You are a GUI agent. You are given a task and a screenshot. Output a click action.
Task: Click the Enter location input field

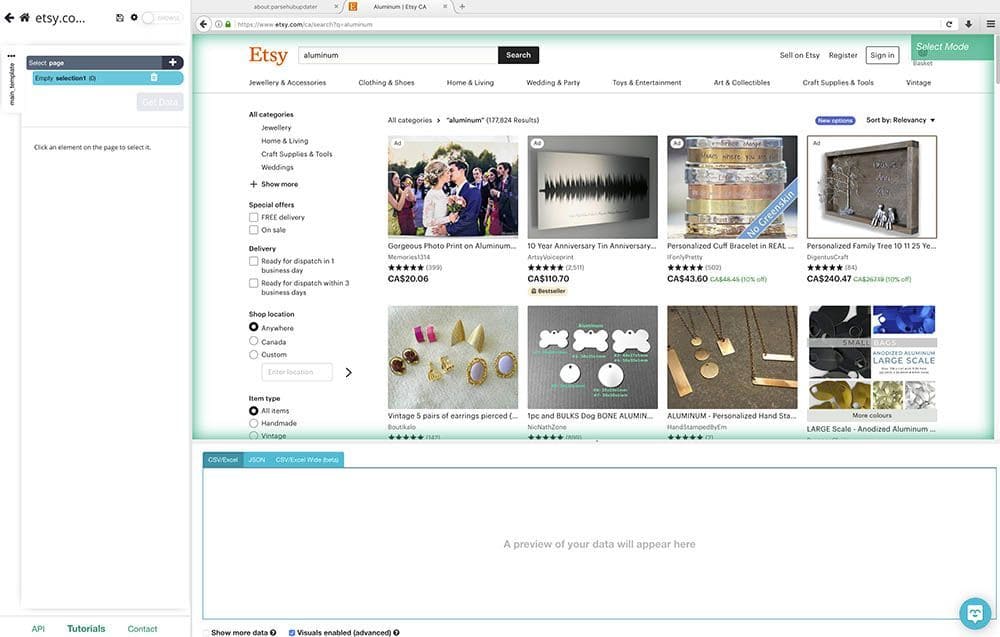(x=296, y=371)
